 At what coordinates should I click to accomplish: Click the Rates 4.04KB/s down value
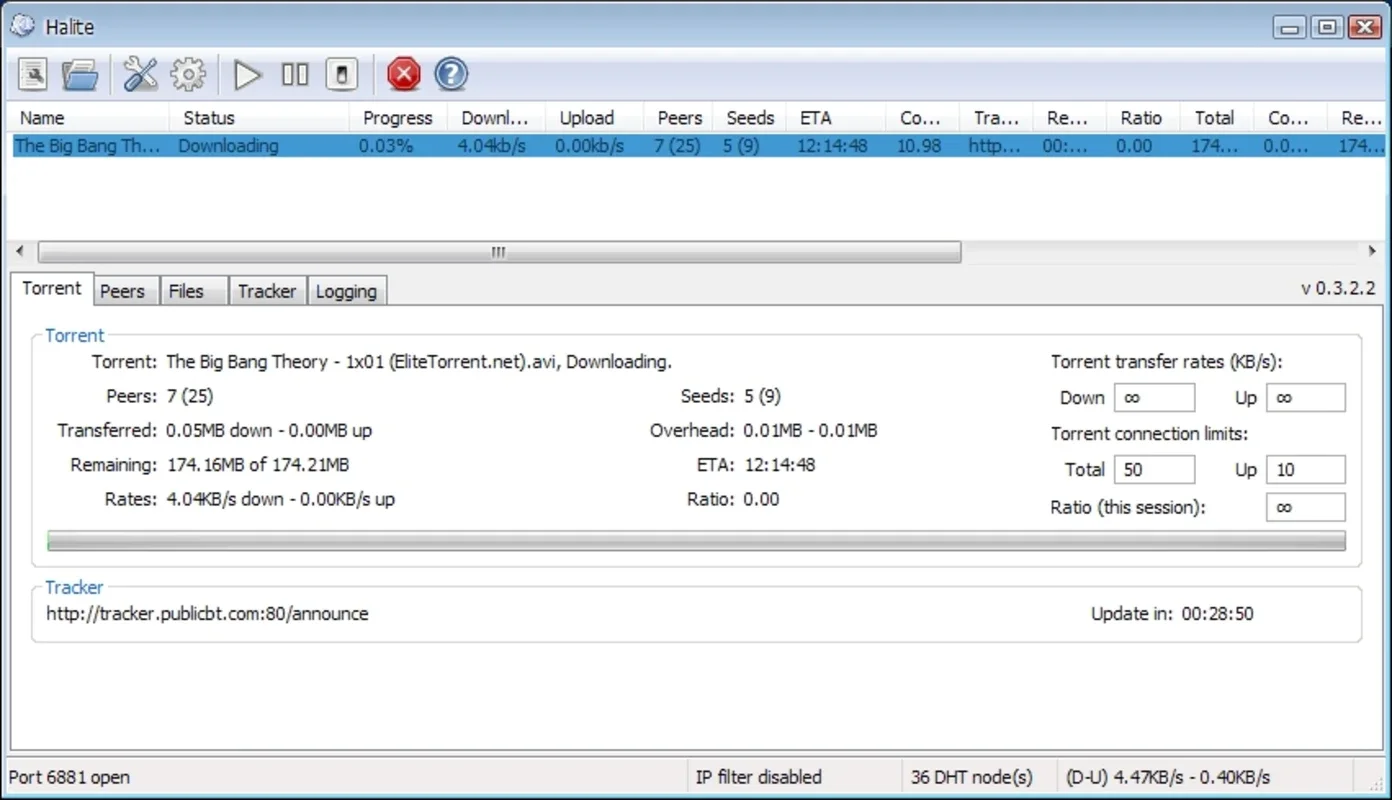[280, 499]
